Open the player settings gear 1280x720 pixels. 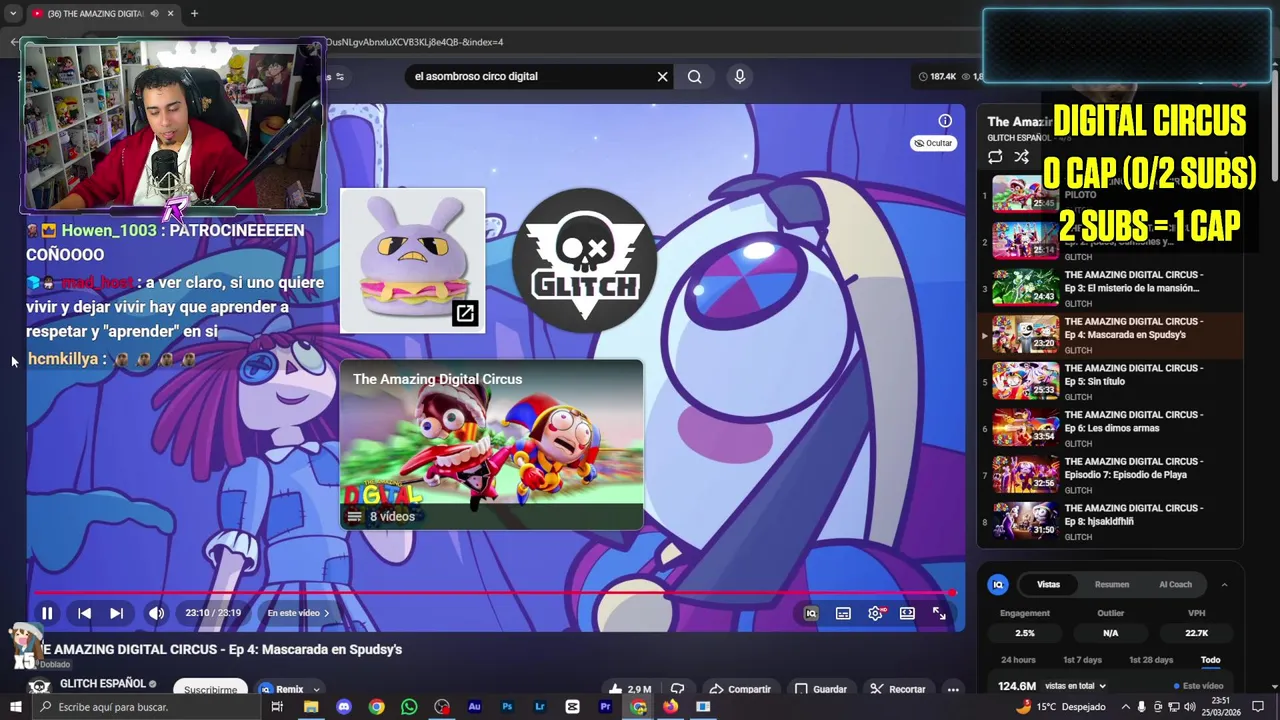[875, 613]
